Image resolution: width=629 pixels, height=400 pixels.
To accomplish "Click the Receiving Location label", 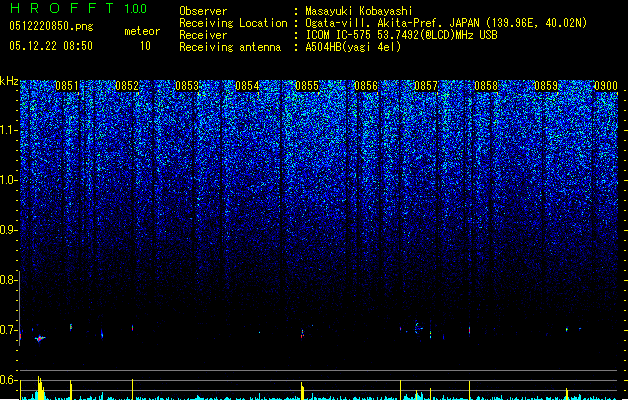I will (233, 23).
